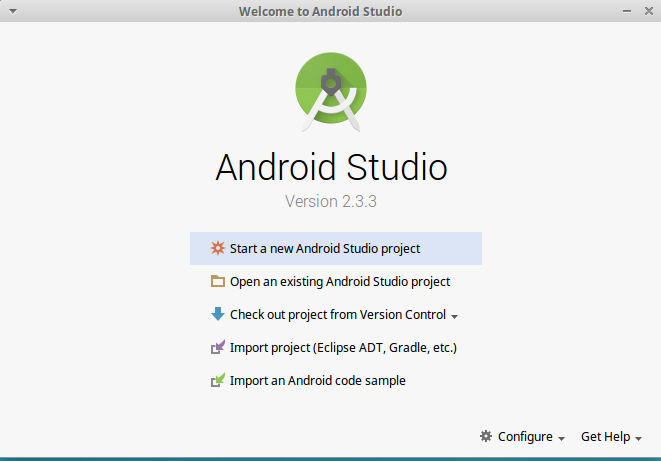Click the Android Studio compass logo
The width and height of the screenshot is (661, 461).
(x=331, y=91)
